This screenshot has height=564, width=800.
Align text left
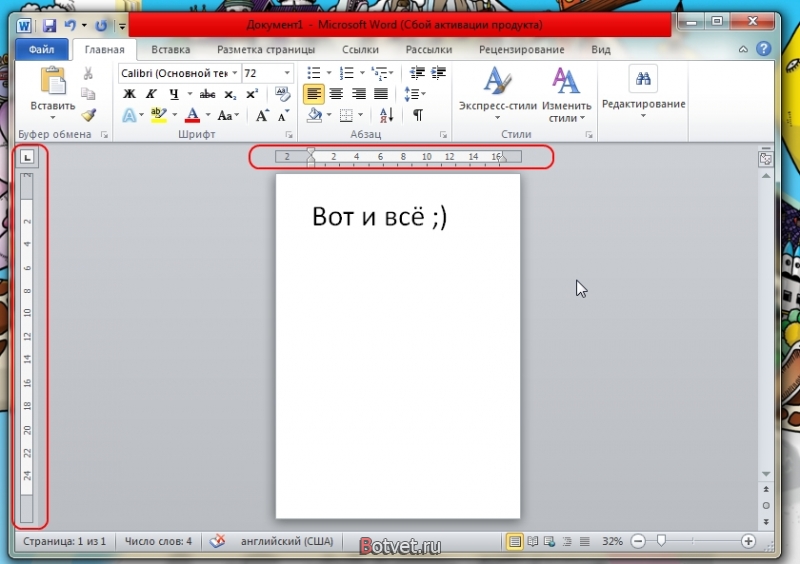point(313,94)
